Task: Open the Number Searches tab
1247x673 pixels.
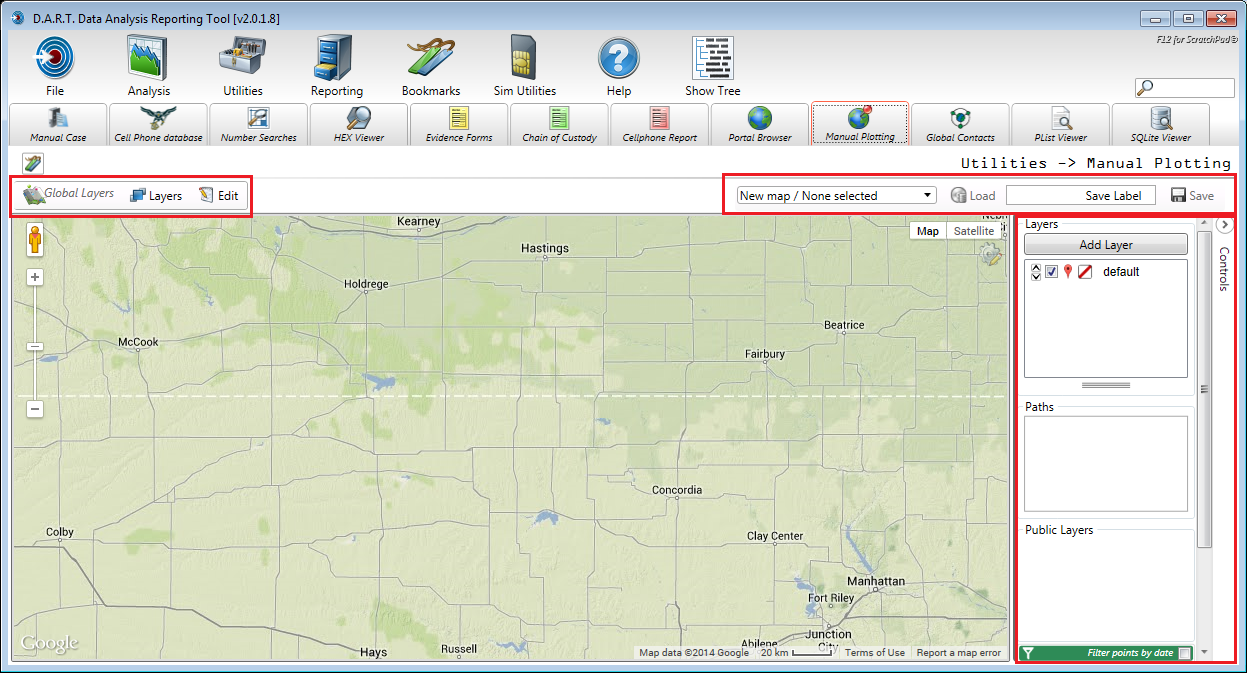Action: click(x=258, y=124)
